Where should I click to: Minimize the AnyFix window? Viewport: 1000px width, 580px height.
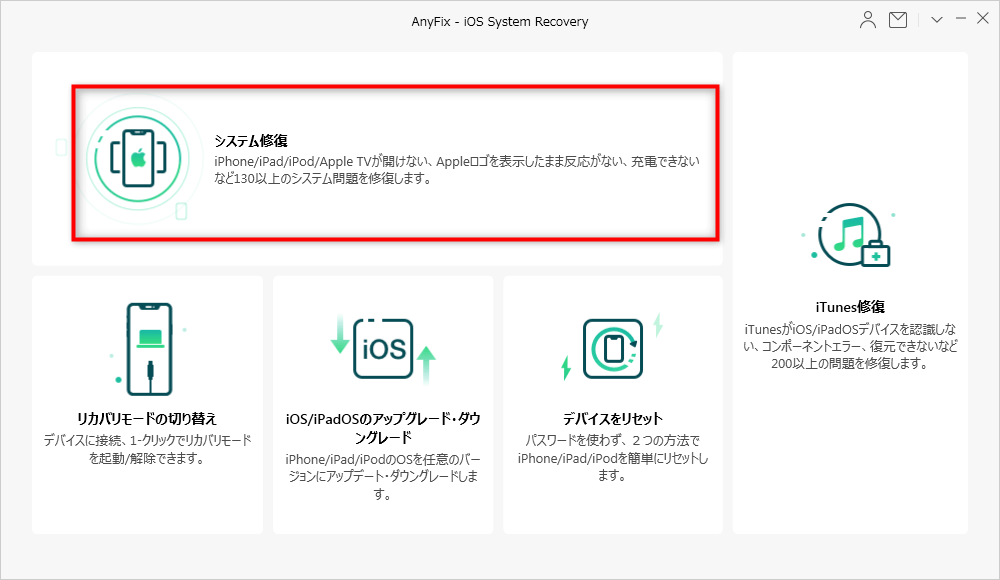click(x=960, y=19)
